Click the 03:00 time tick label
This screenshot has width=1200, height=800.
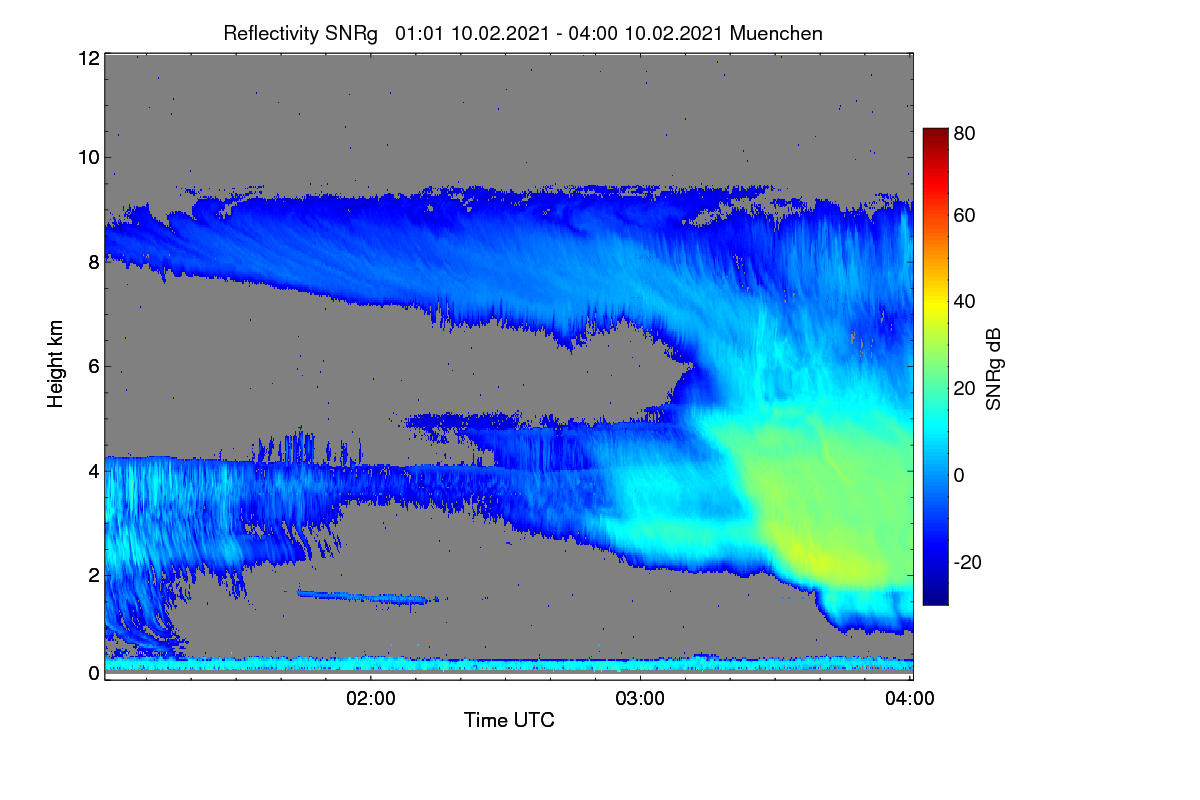[640, 698]
